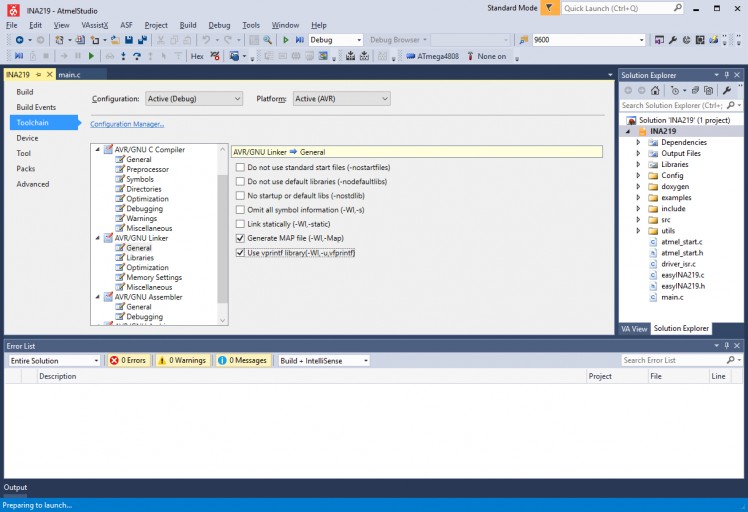Click the Find in Files magnifier icon
The height and width of the screenshot is (512, 748).
(x=268, y=40)
